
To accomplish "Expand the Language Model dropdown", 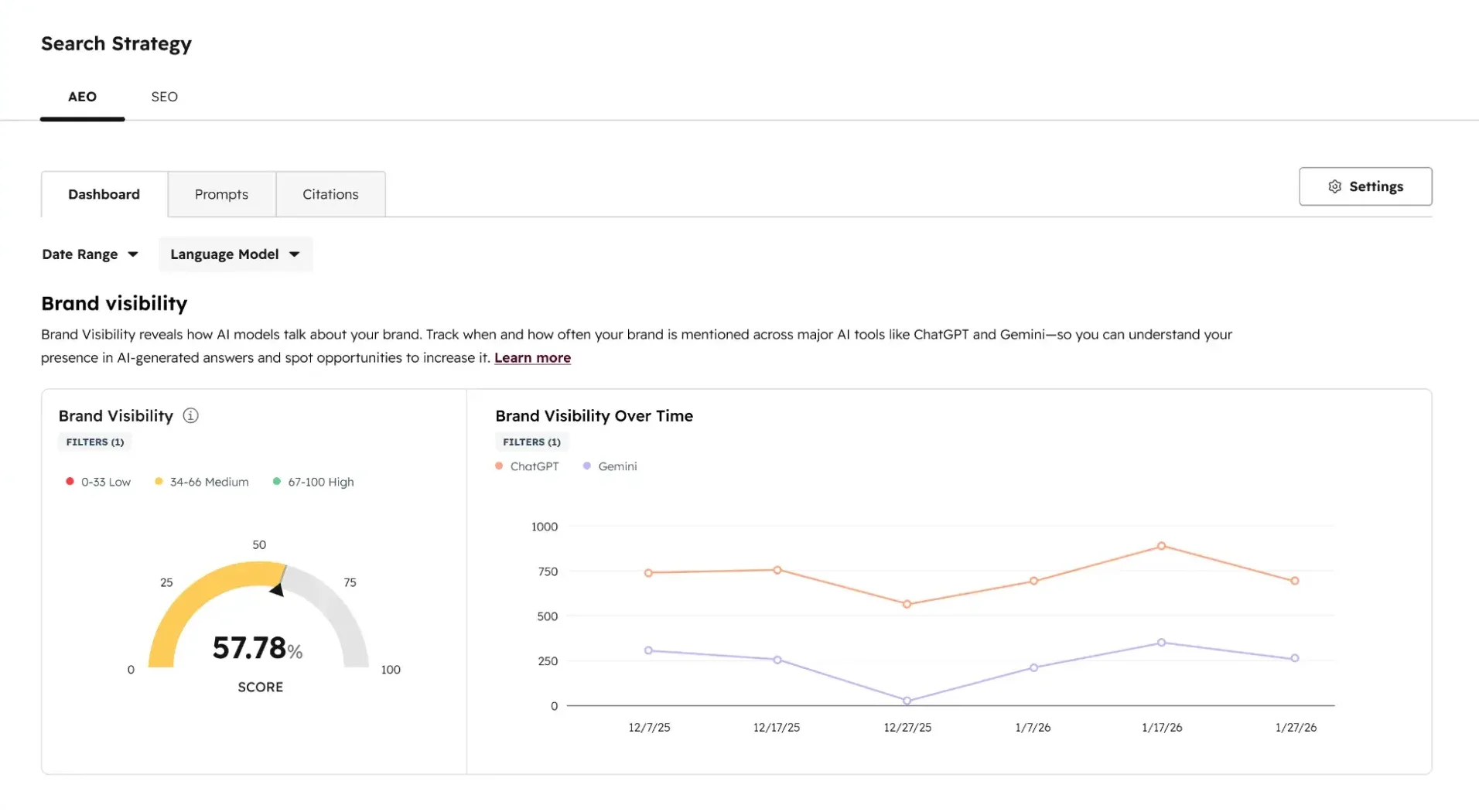I will pos(235,254).
